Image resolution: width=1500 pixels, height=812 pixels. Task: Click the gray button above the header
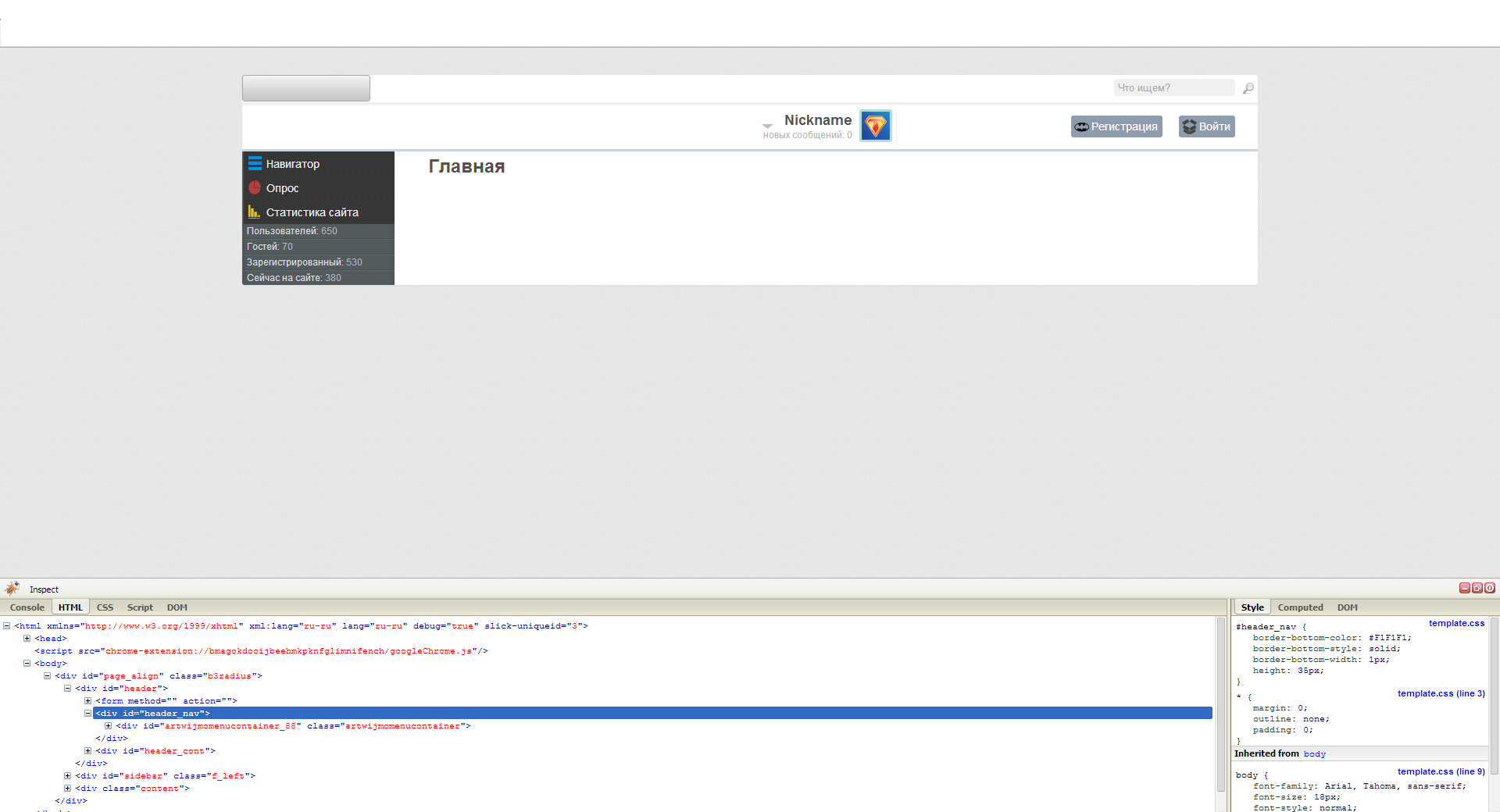tap(306, 88)
